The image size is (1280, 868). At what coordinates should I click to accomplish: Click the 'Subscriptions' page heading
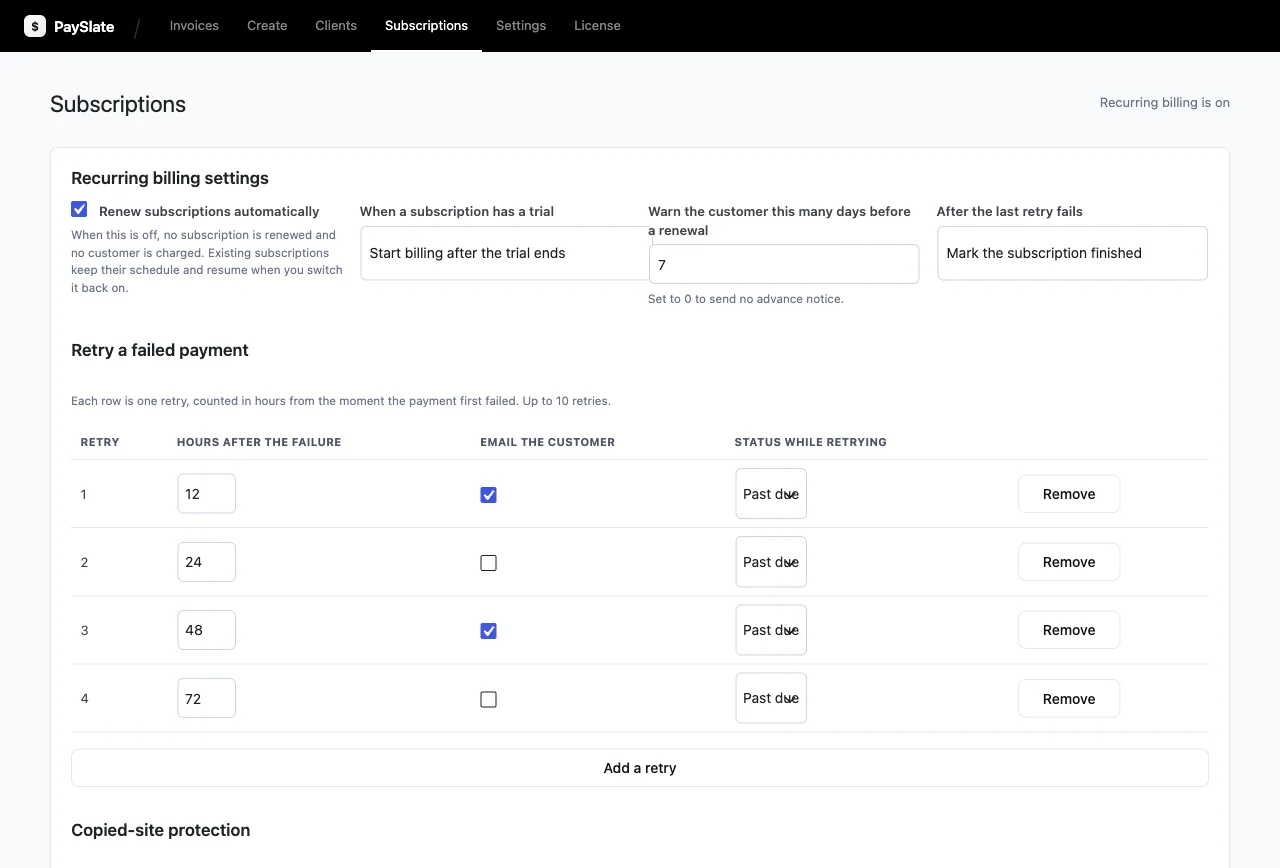(x=118, y=104)
